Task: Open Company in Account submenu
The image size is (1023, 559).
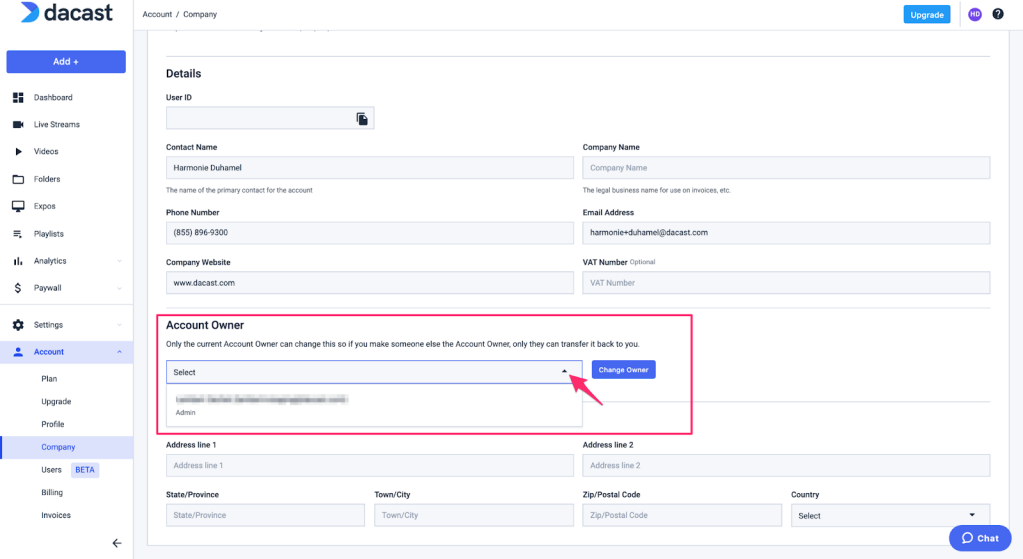Action: (x=58, y=447)
